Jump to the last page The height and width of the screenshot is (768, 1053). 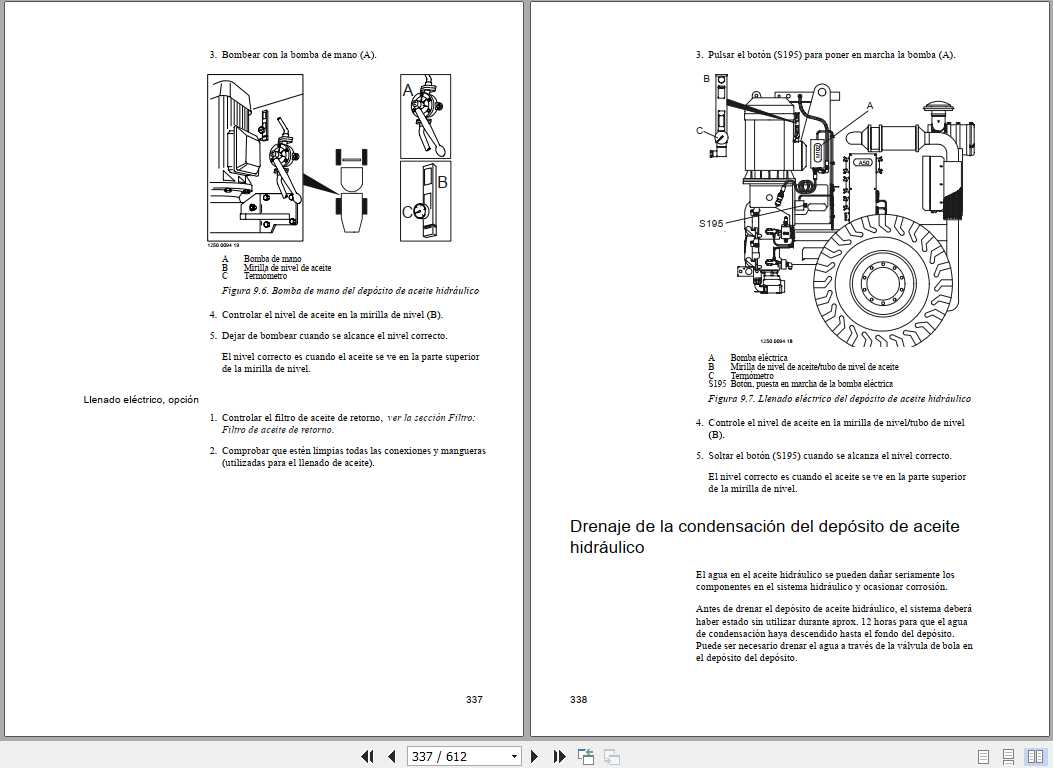[558, 756]
